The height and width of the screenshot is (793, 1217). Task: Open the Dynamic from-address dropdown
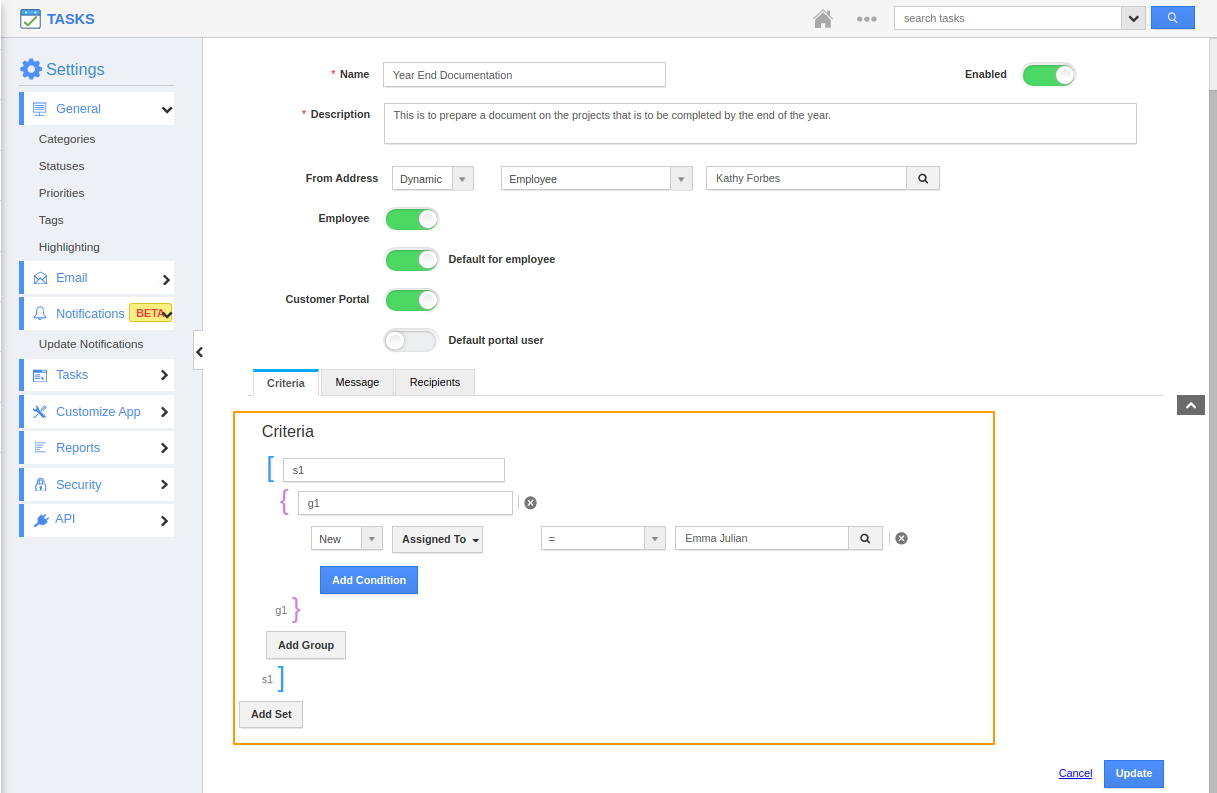(x=432, y=179)
